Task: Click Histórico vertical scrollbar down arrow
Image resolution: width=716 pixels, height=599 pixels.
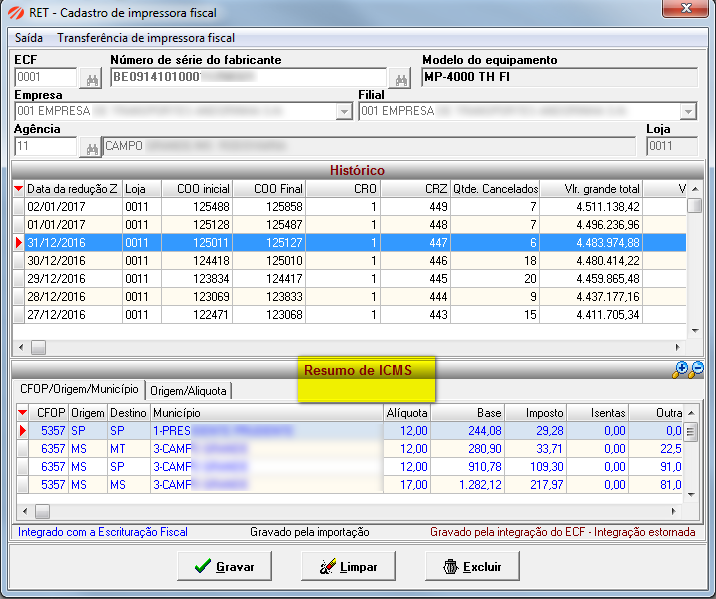Action: [x=695, y=331]
